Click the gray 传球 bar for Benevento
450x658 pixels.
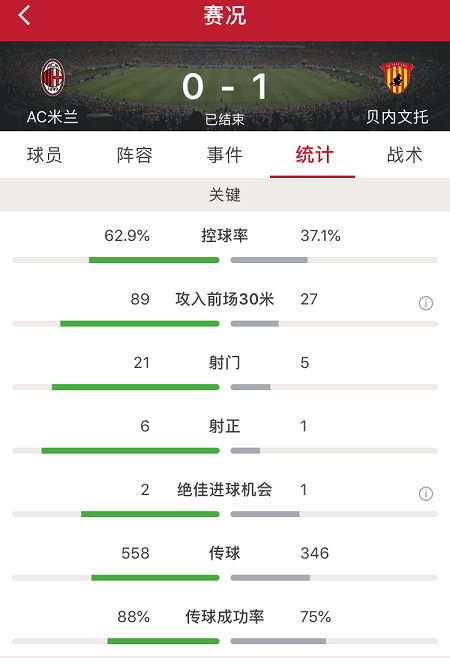270,578
